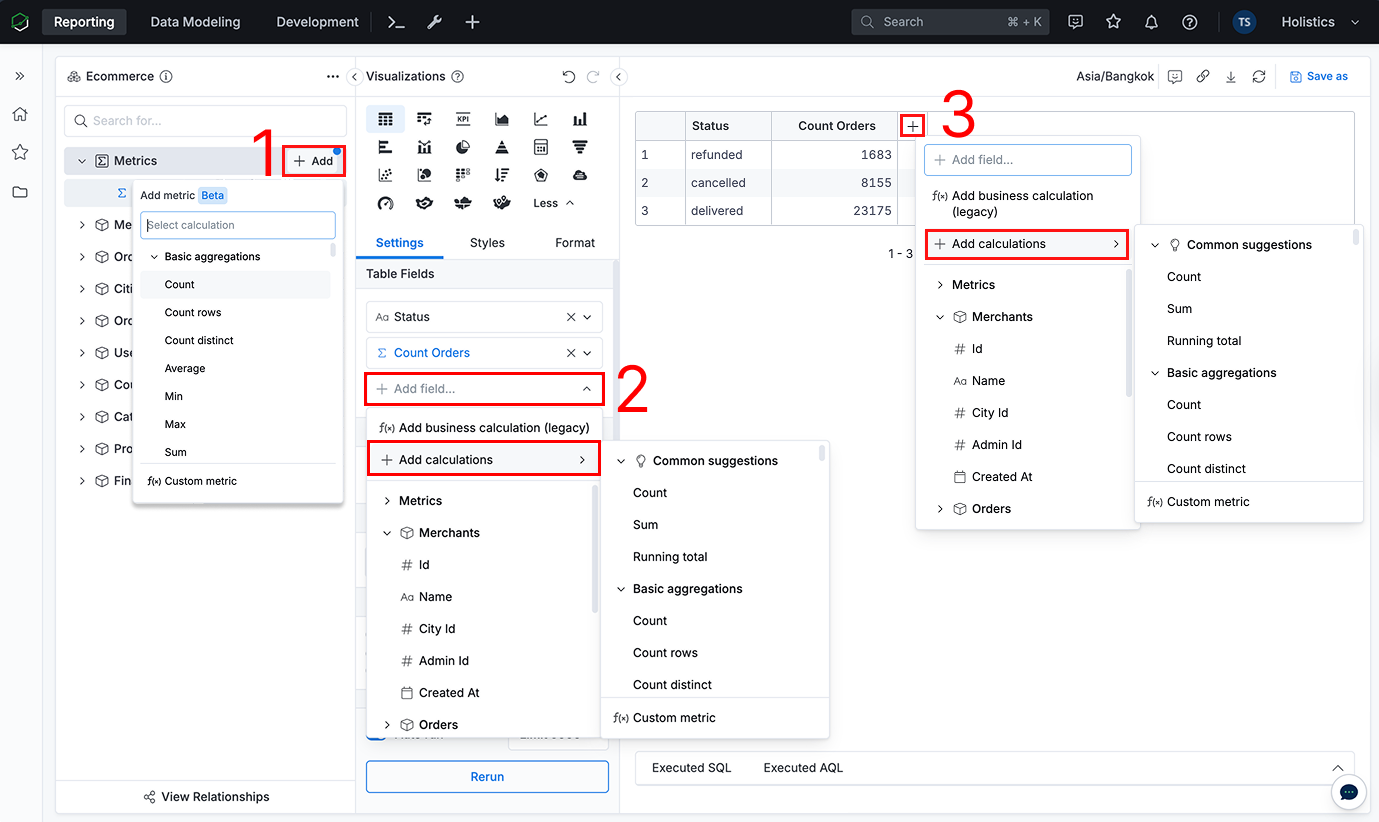Screen dimensions: 1379x822
Task: Open the Count Orders field dropdown arrow
Action: pyautogui.click(x=588, y=353)
